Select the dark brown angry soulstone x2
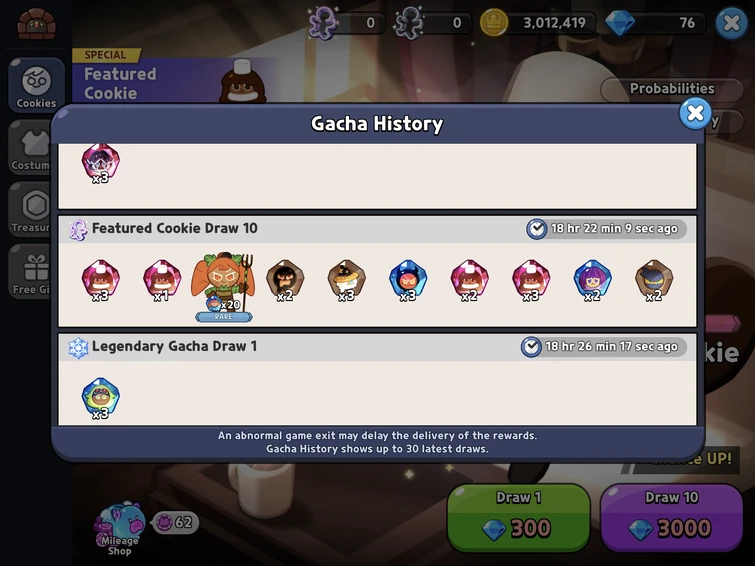 [285, 280]
